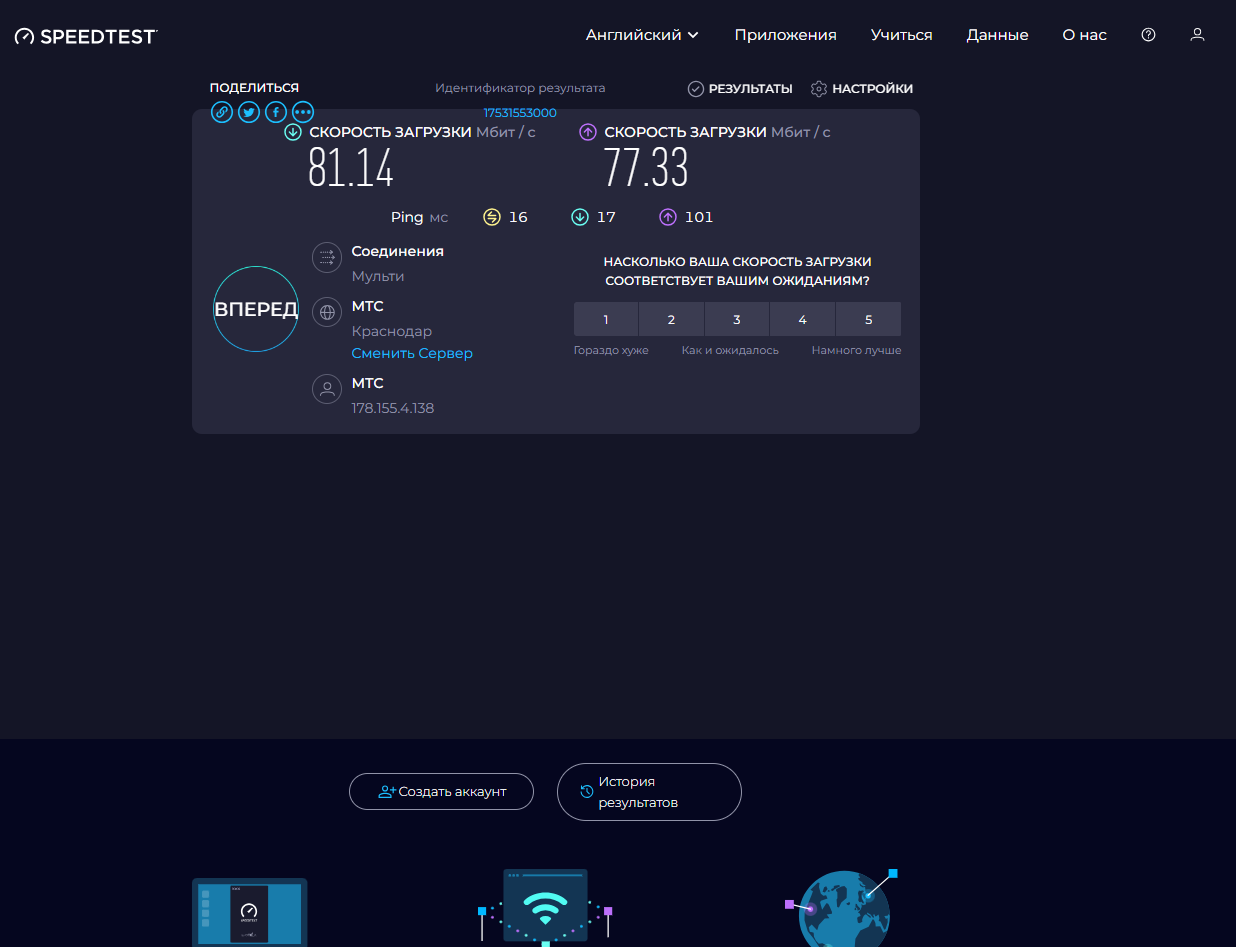Rate speed as 4
This screenshot has height=947, width=1236.
coord(802,320)
